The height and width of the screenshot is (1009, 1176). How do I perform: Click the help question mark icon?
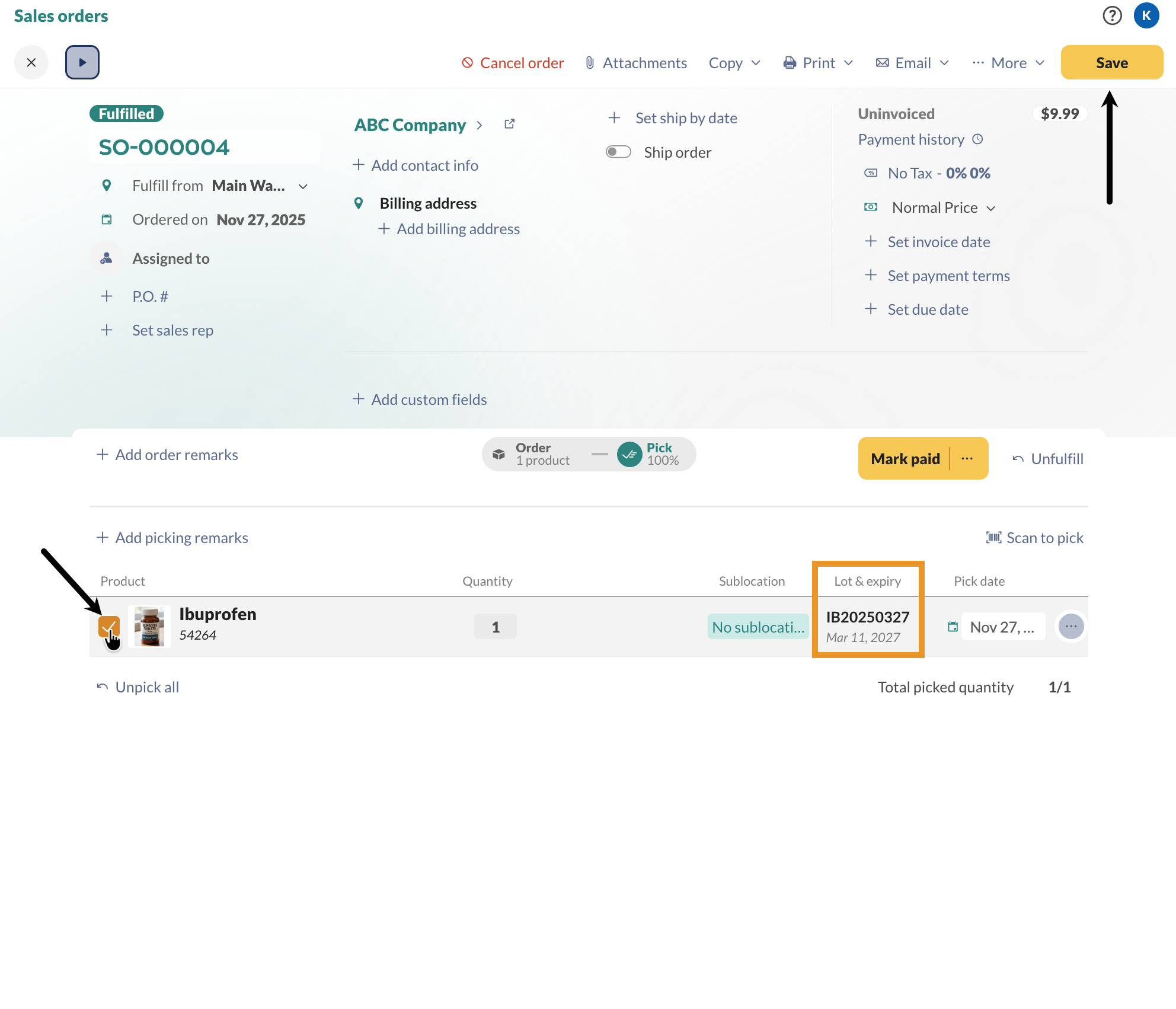coord(1112,15)
